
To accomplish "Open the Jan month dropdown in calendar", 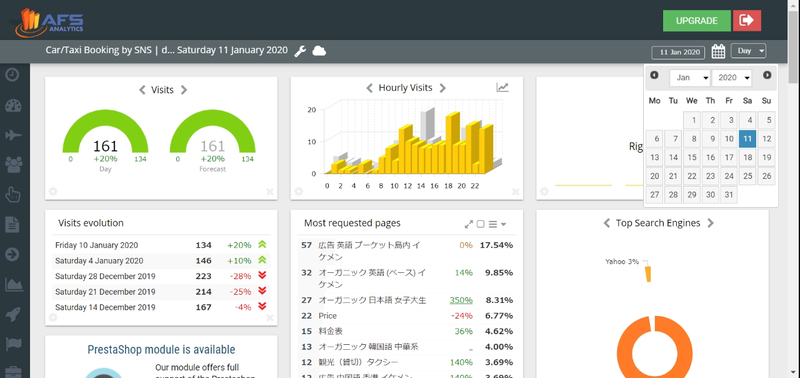I will [690, 78].
